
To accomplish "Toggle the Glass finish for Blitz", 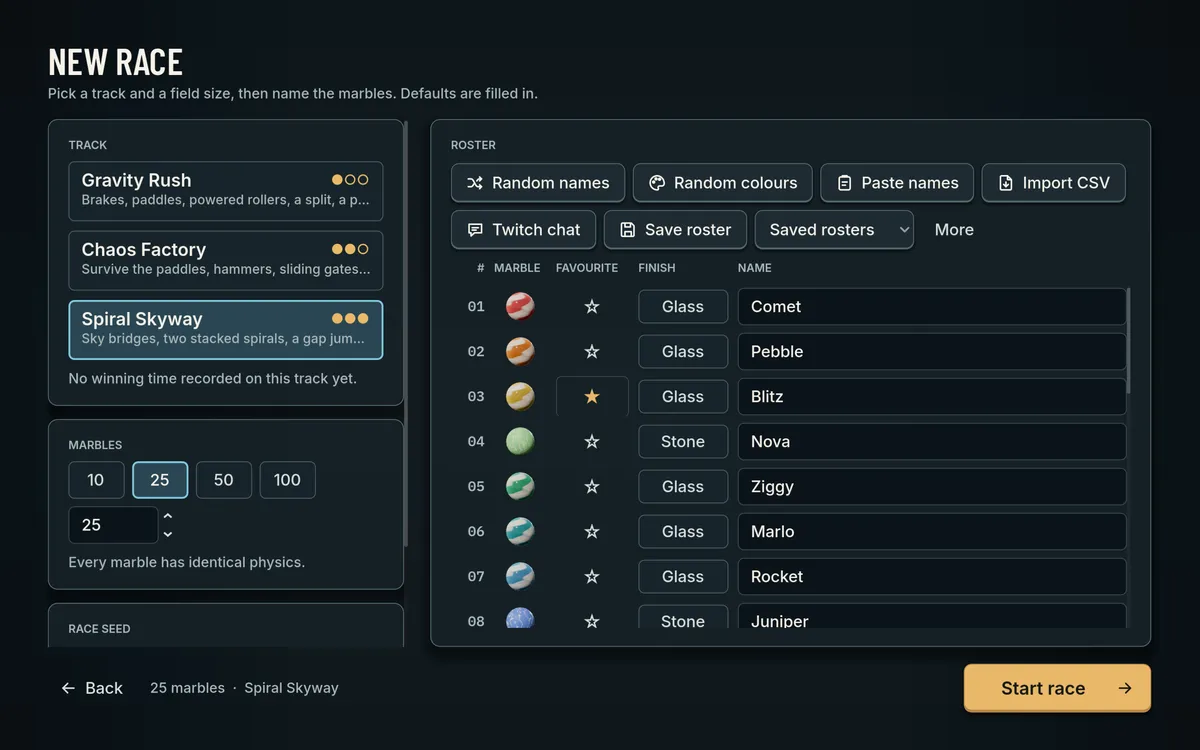I will coord(683,397).
